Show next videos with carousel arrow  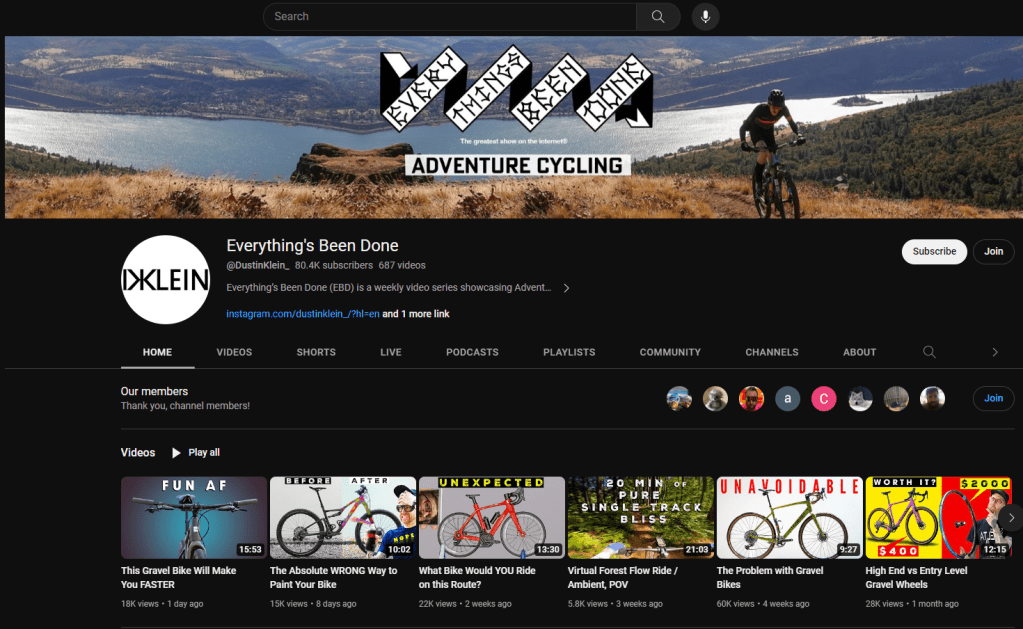(1011, 517)
